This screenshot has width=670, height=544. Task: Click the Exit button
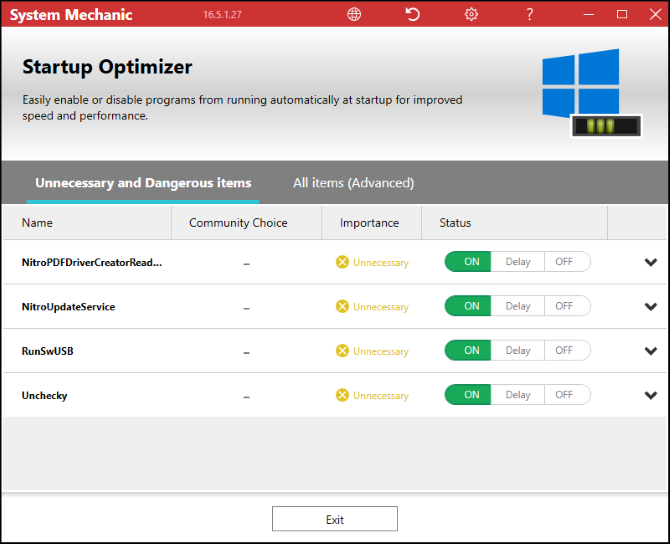pyautogui.click(x=335, y=519)
